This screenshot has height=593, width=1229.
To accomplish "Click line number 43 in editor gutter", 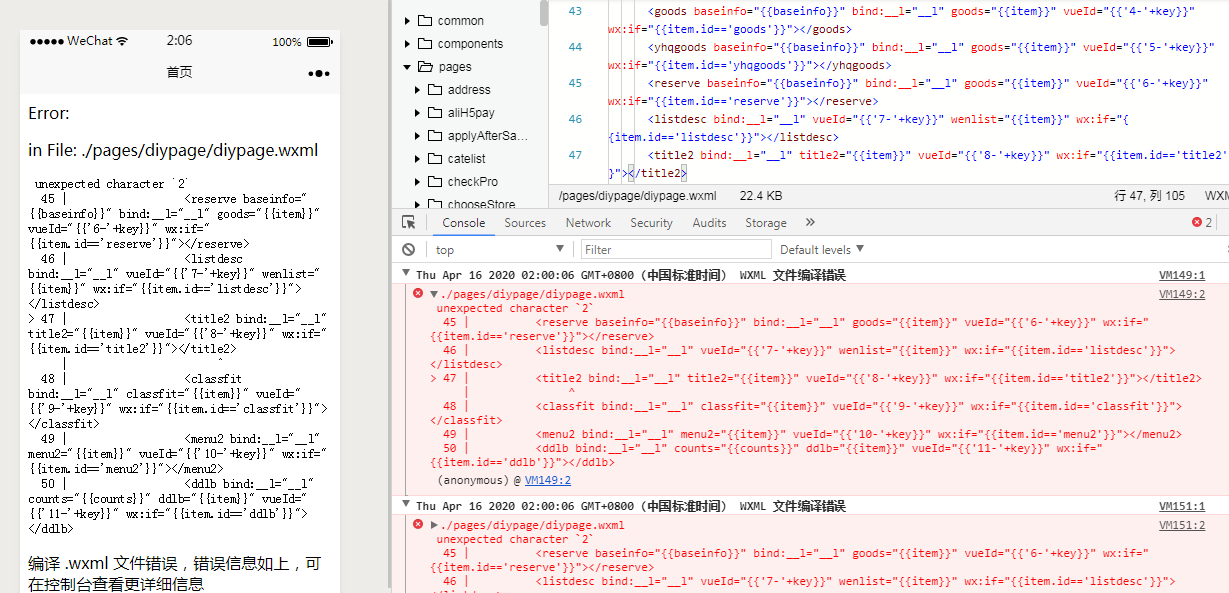I will click(x=574, y=11).
